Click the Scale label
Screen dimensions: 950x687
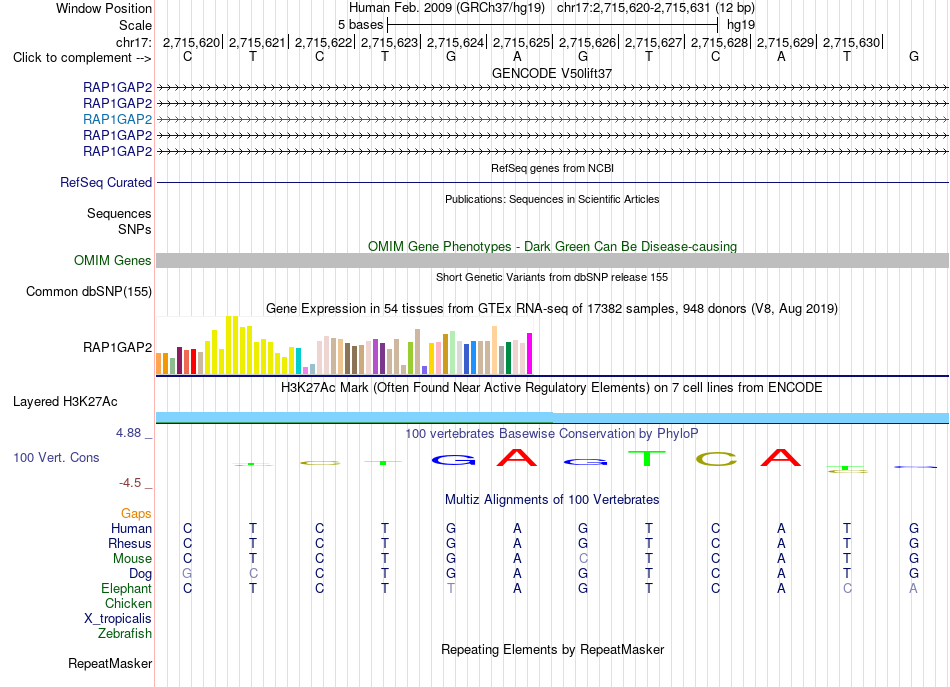point(135,25)
